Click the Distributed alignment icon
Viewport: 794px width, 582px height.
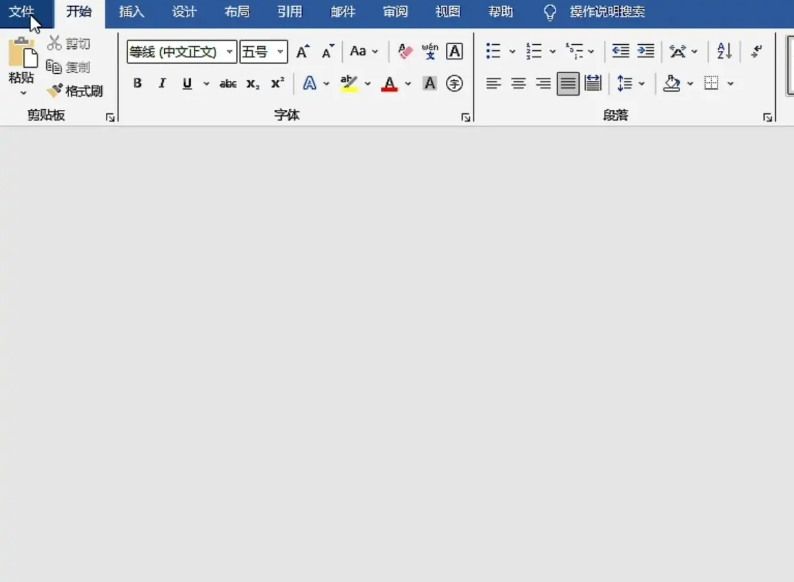pos(593,84)
